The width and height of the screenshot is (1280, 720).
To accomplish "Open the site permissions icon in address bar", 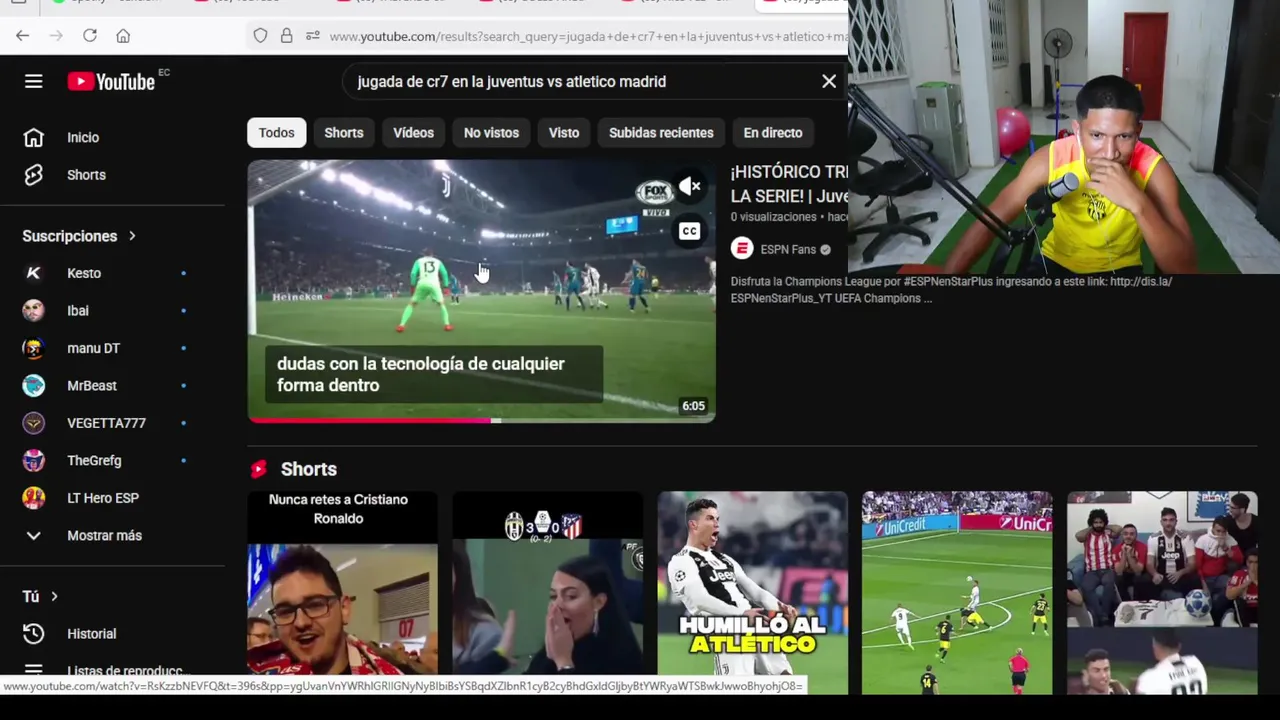I will point(312,36).
